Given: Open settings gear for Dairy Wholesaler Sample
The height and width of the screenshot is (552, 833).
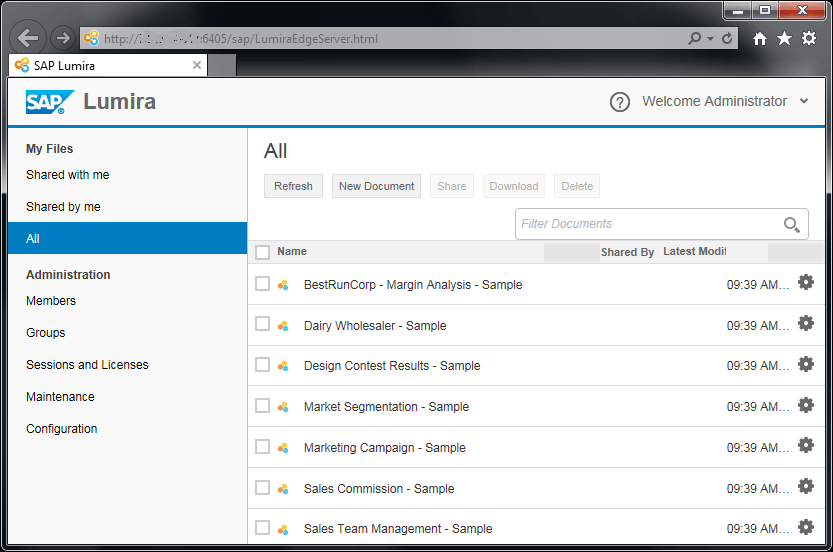Looking at the screenshot, I should coord(806,324).
